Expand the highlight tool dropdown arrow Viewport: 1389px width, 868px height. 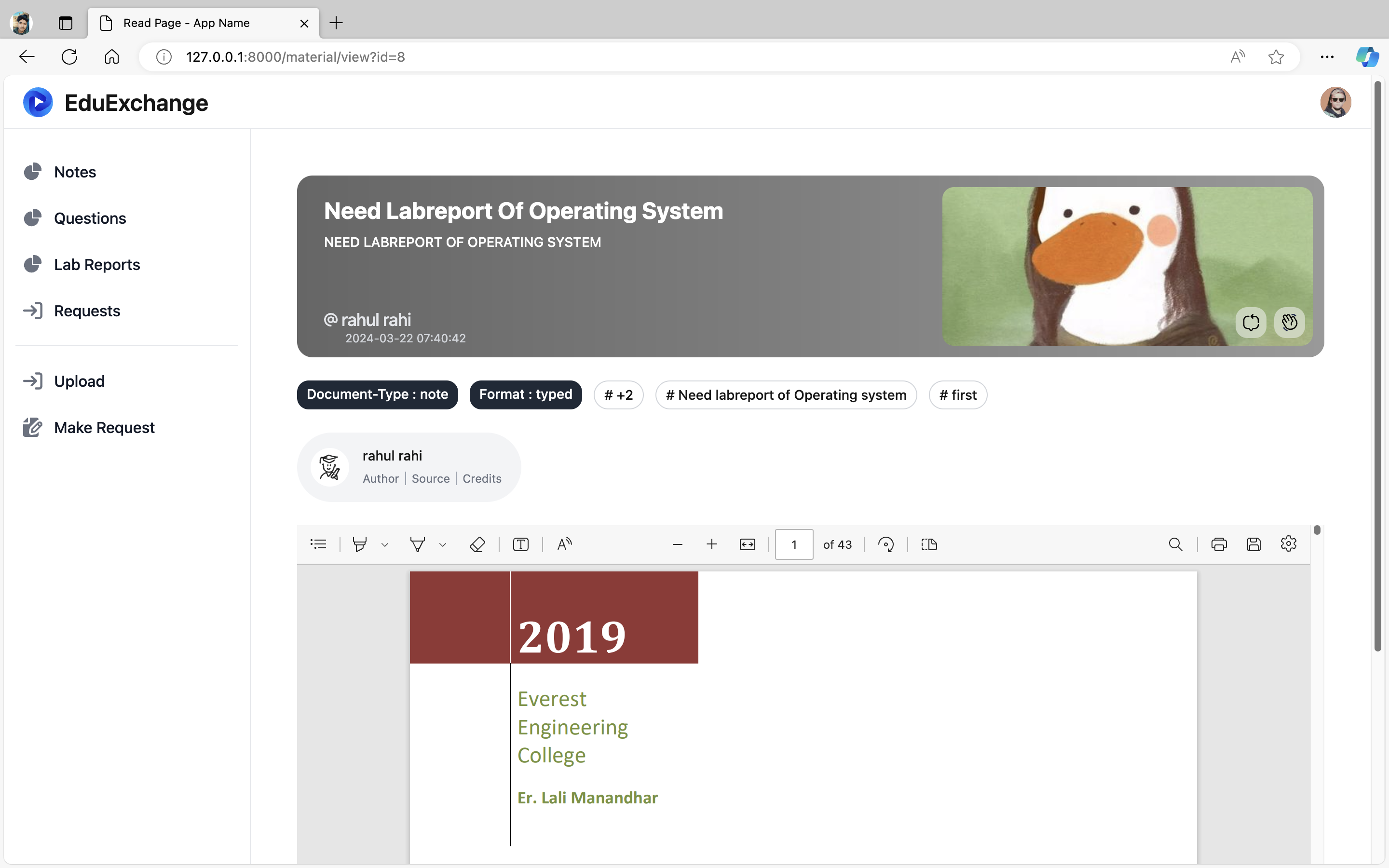[x=385, y=545]
